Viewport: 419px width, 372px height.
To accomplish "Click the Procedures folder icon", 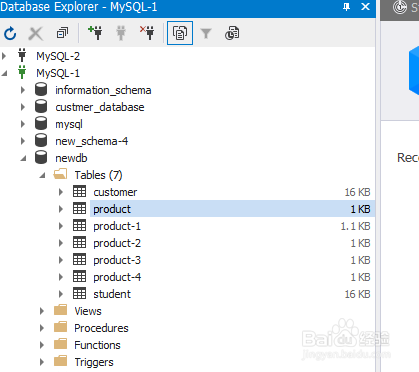I will tap(60, 327).
